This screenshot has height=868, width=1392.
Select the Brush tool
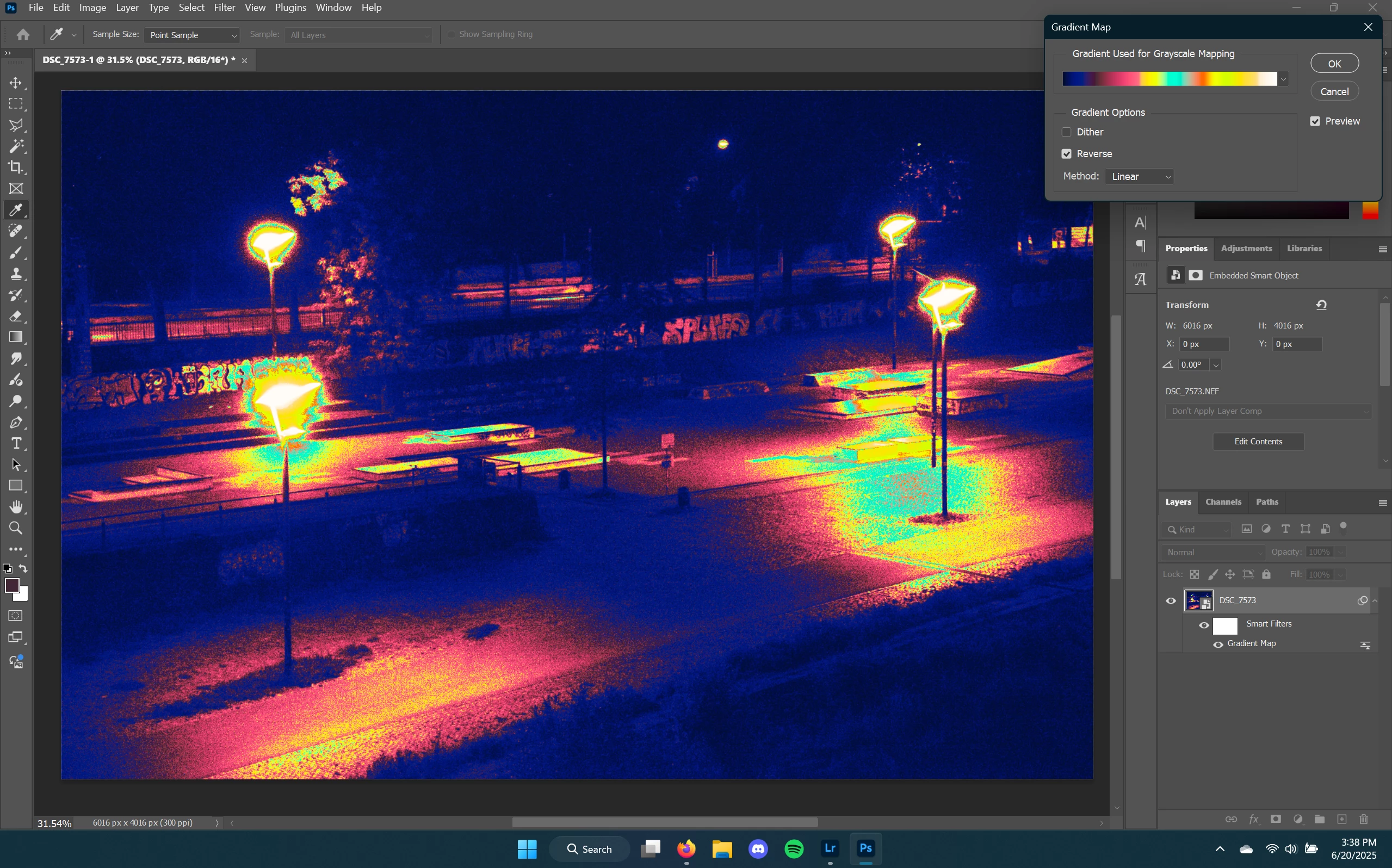click(x=16, y=252)
